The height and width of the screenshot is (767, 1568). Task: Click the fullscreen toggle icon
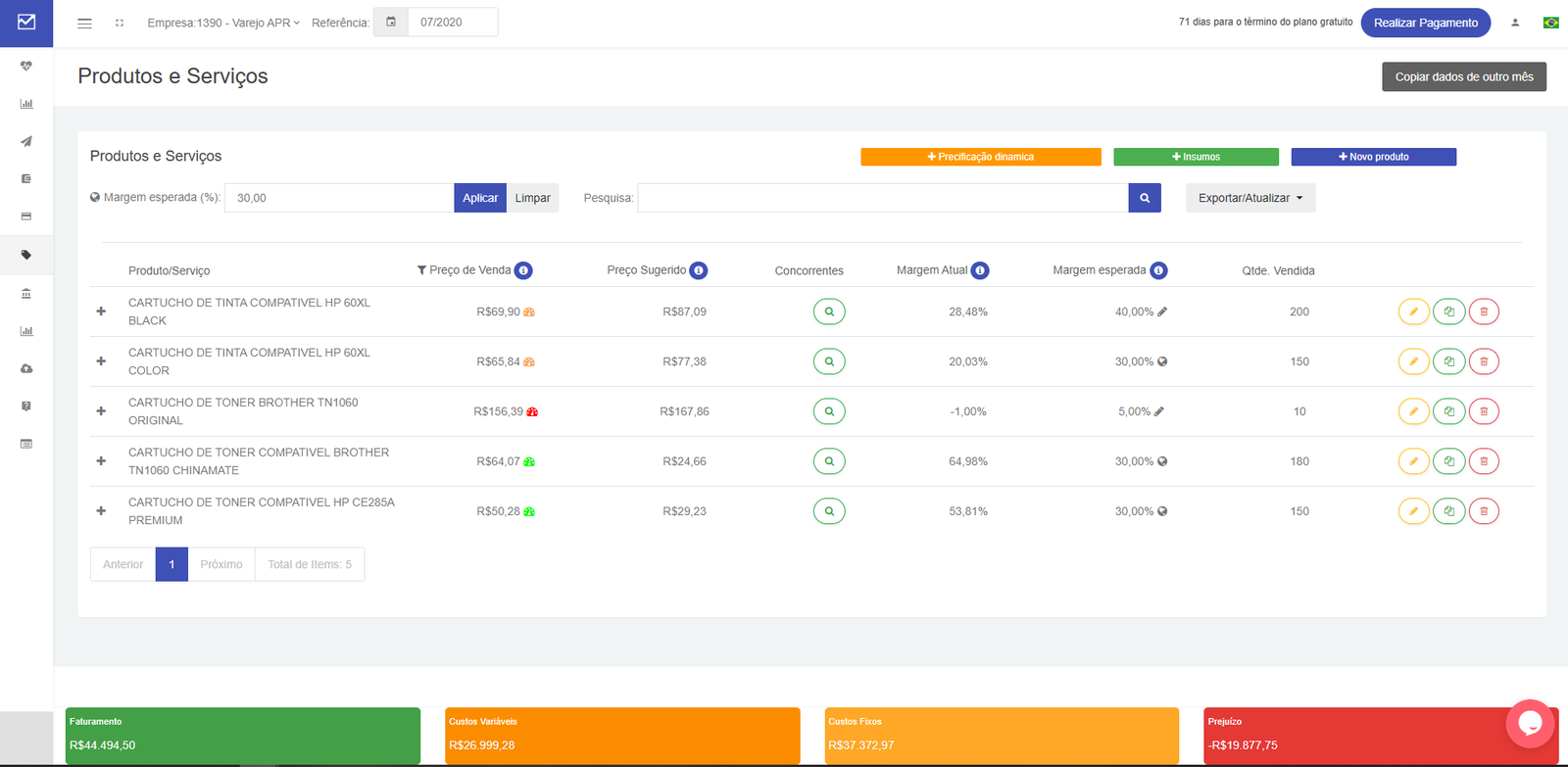[x=120, y=23]
